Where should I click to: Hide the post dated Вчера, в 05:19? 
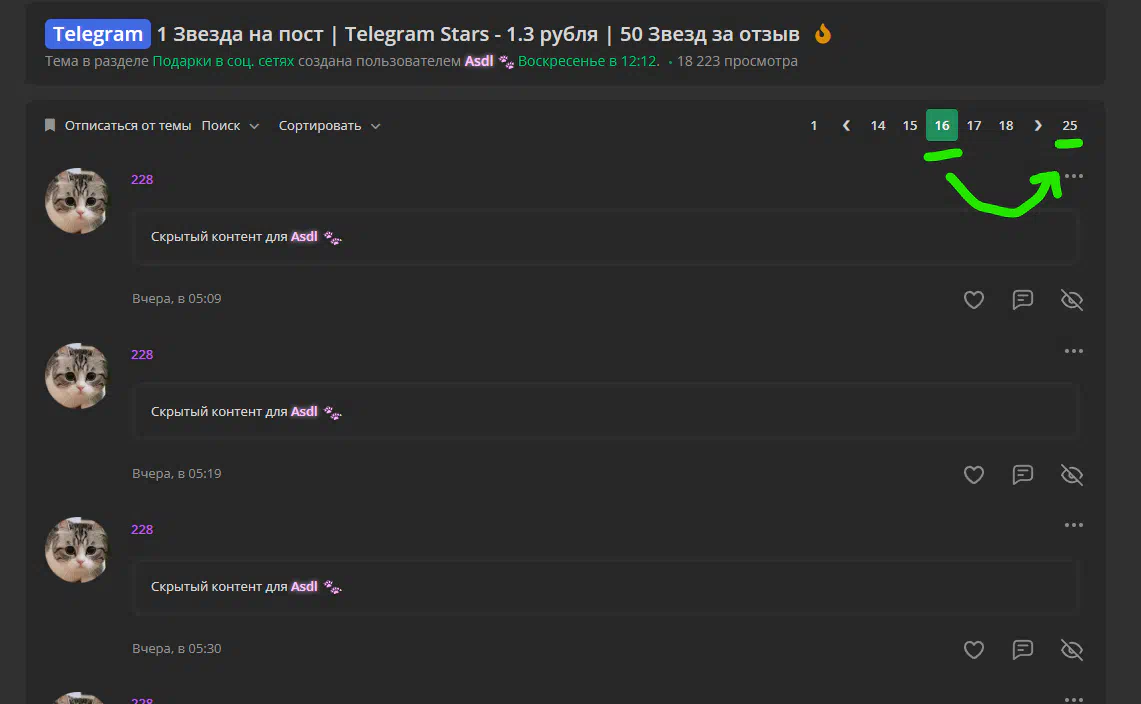1072,474
